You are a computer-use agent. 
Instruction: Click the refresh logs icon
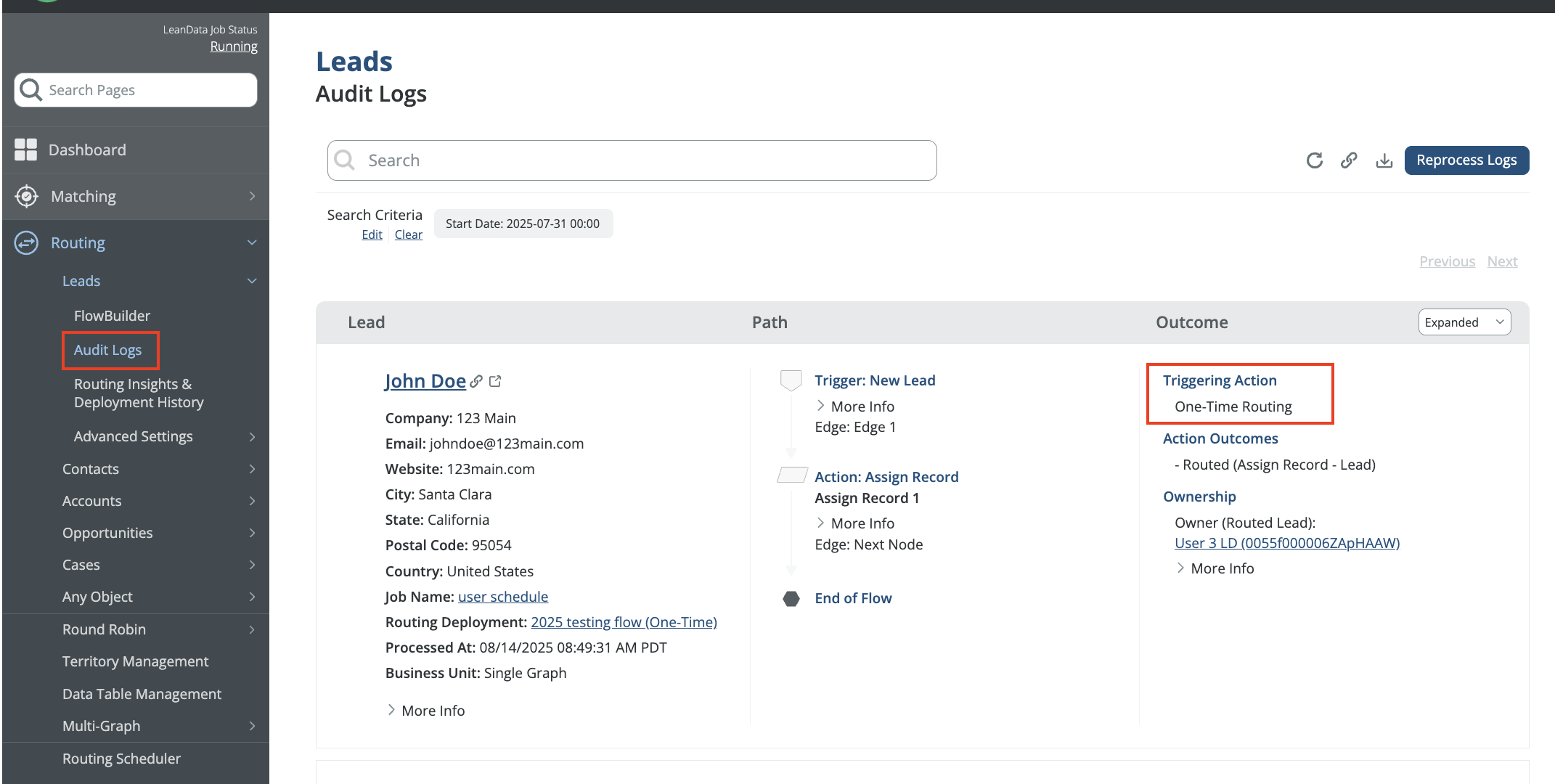pos(1314,160)
